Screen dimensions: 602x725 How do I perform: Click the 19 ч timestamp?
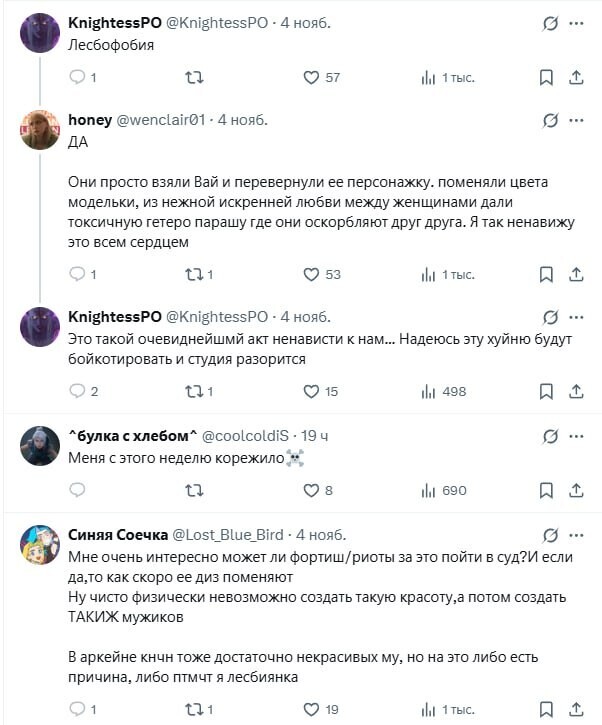pos(314,436)
